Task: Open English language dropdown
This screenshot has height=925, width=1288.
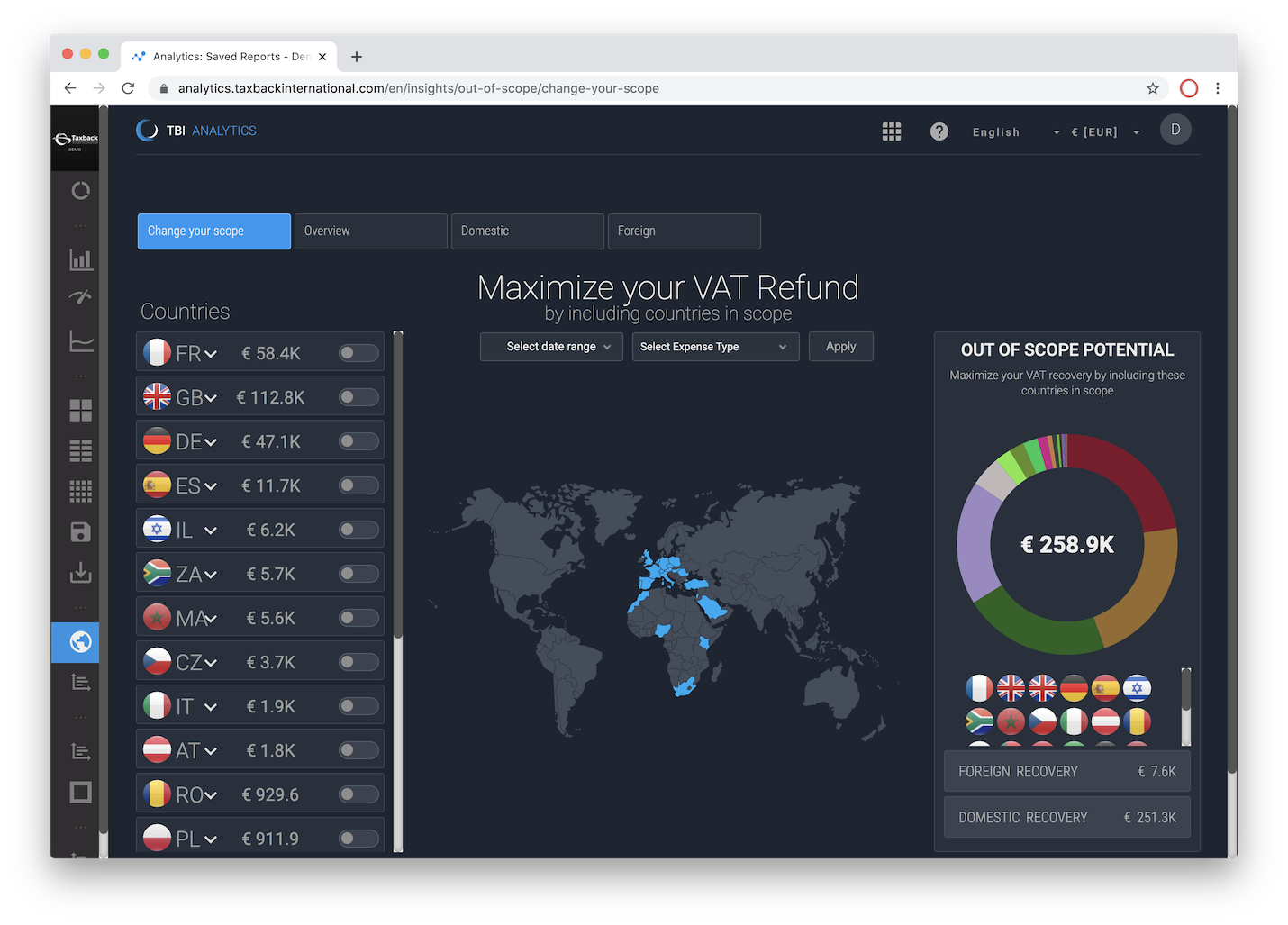Action: pyautogui.click(x=1016, y=132)
